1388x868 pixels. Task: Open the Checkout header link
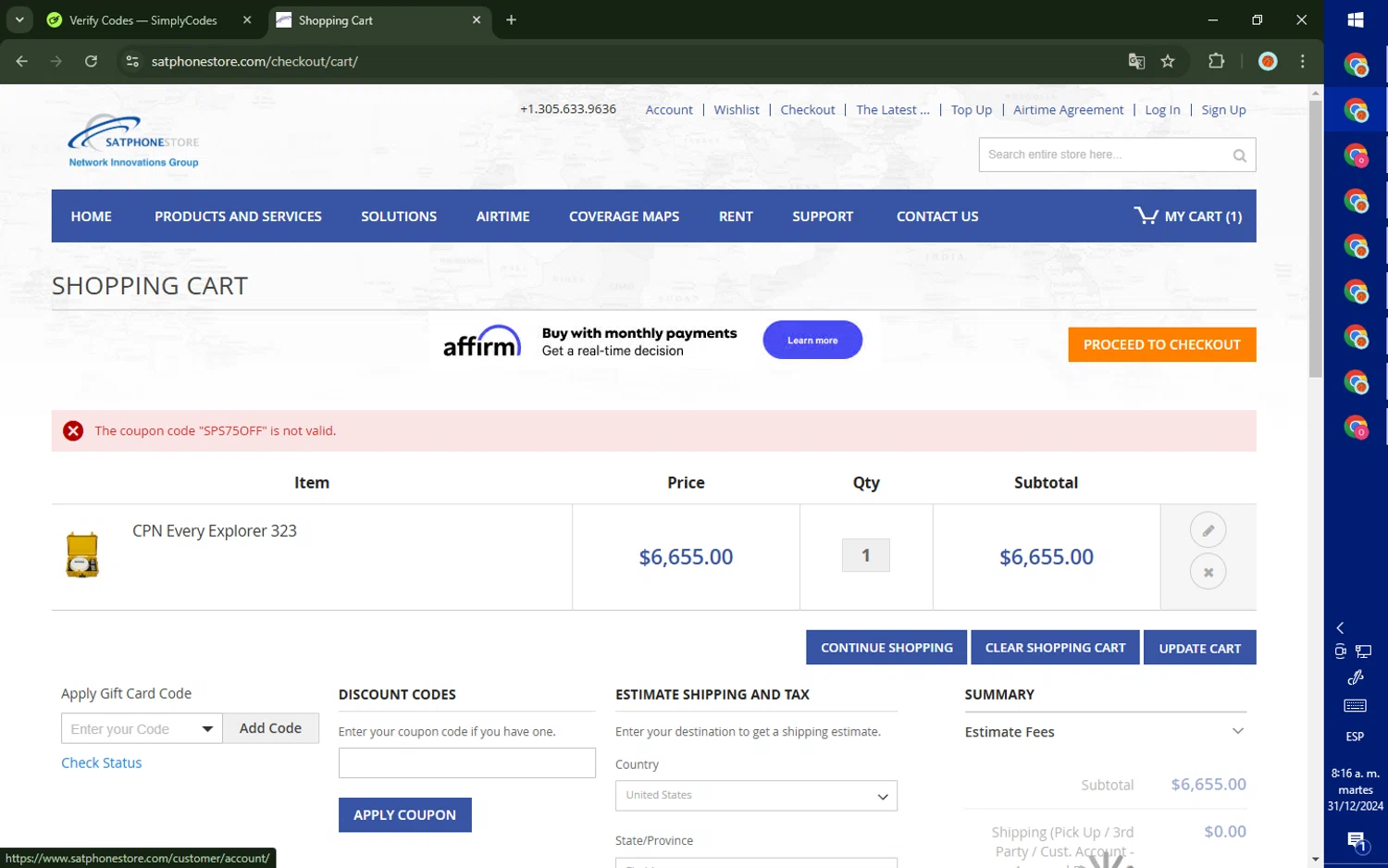808,109
